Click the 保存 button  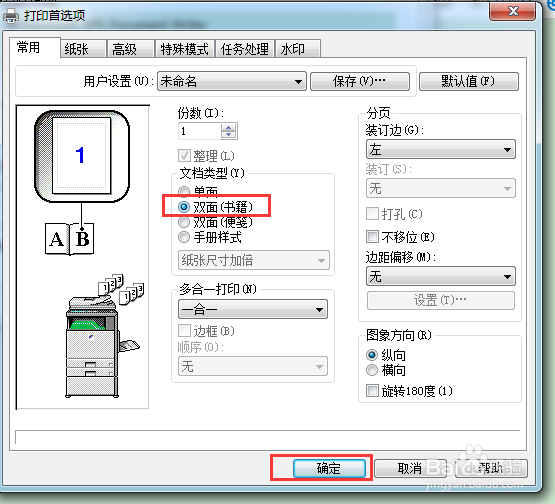coord(360,81)
